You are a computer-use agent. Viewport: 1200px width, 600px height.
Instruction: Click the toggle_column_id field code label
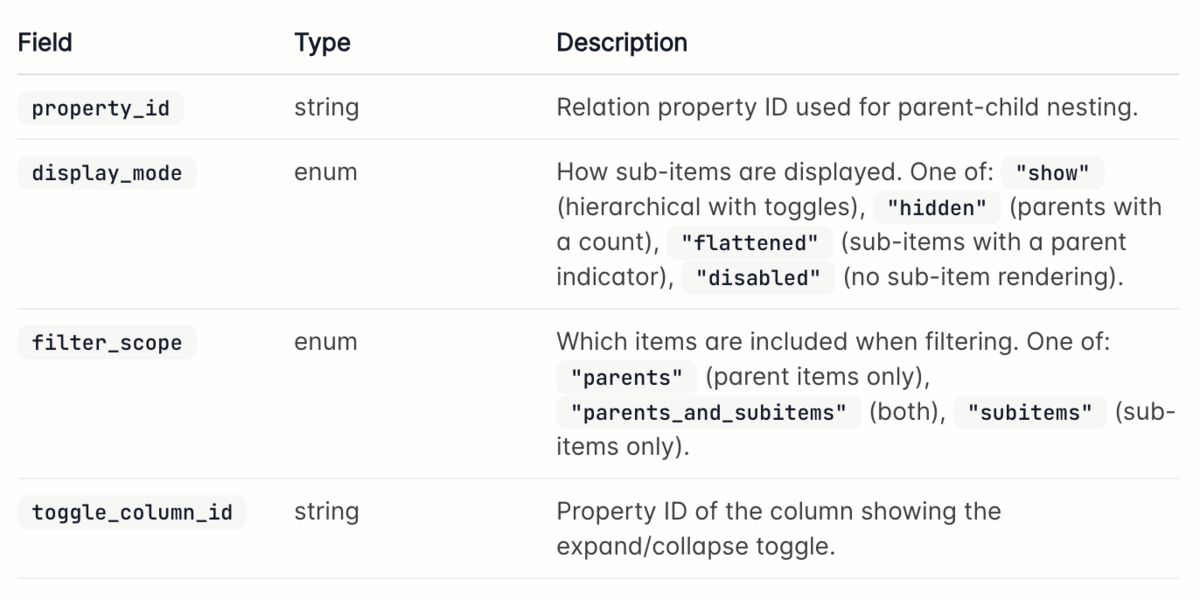(132, 513)
